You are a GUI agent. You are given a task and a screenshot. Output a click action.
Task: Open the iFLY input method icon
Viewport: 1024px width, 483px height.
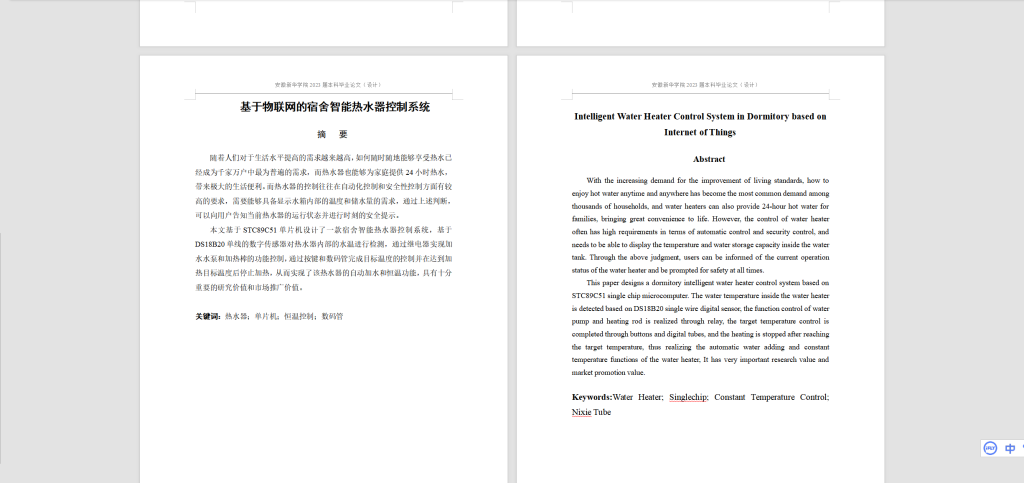point(991,448)
